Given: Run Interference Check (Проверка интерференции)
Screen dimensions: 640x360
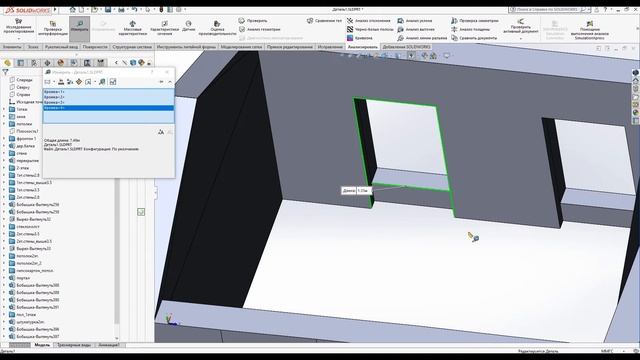Looking at the screenshot, I should (53, 28).
